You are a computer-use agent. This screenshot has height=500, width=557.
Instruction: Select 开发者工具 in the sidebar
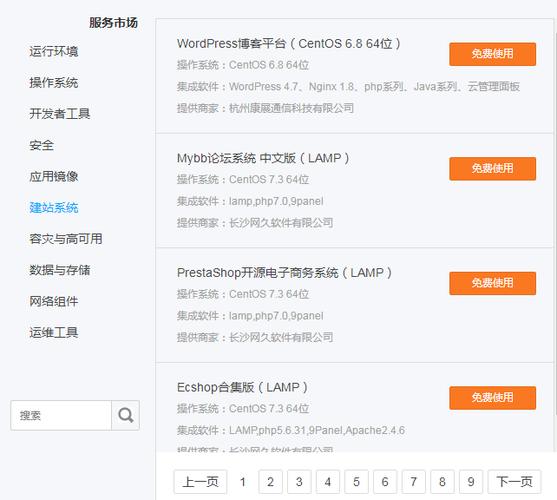click(x=60, y=114)
